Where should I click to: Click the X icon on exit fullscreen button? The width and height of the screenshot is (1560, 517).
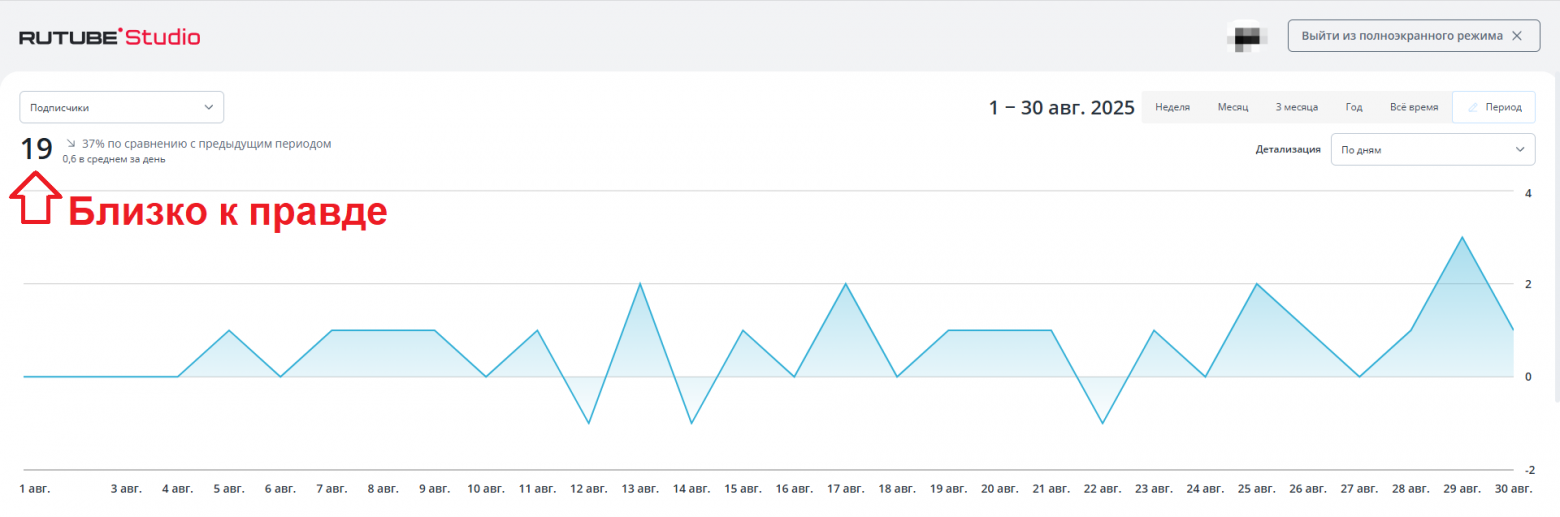(x=1517, y=36)
